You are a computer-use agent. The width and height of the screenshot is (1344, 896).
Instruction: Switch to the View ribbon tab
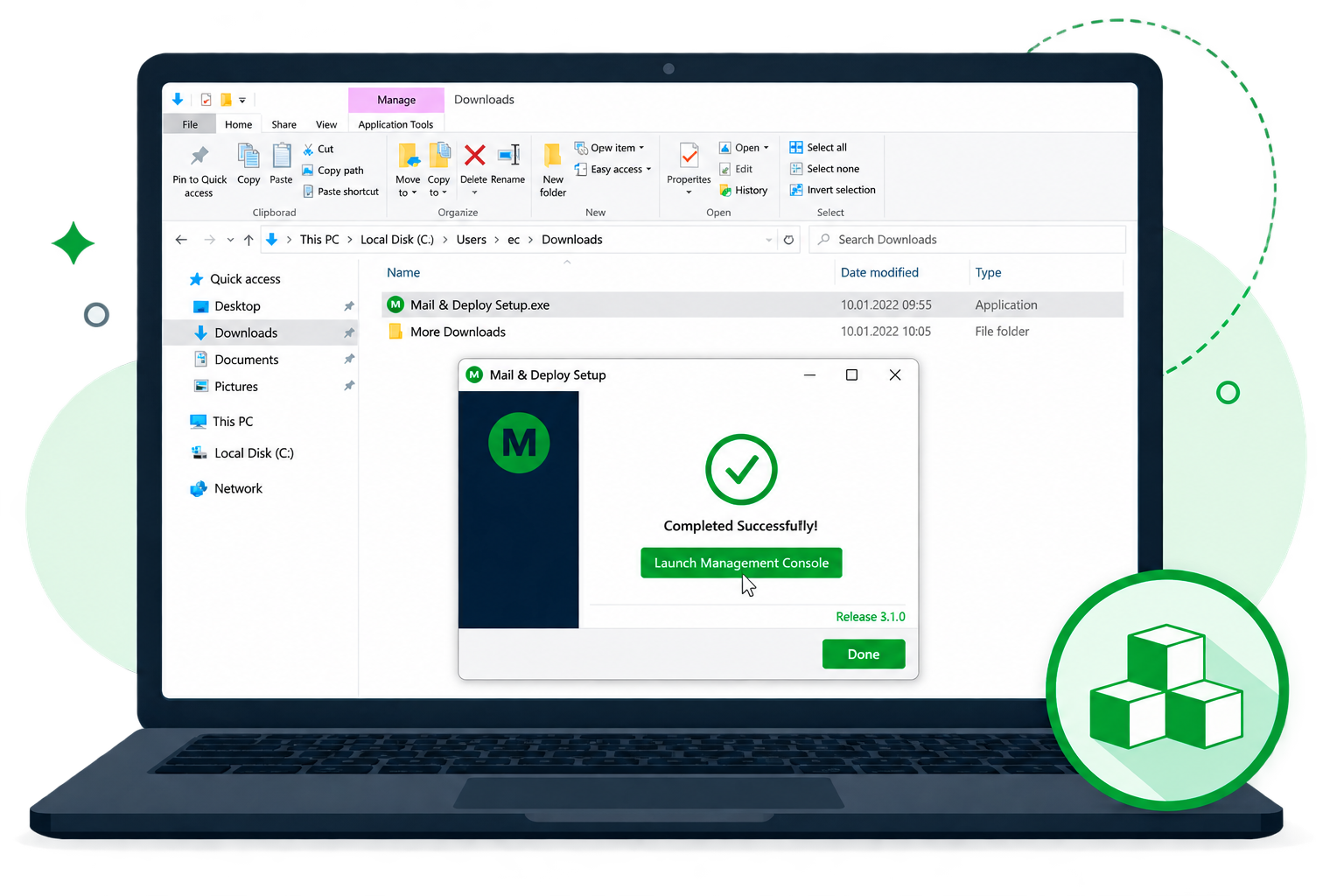[326, 124]
